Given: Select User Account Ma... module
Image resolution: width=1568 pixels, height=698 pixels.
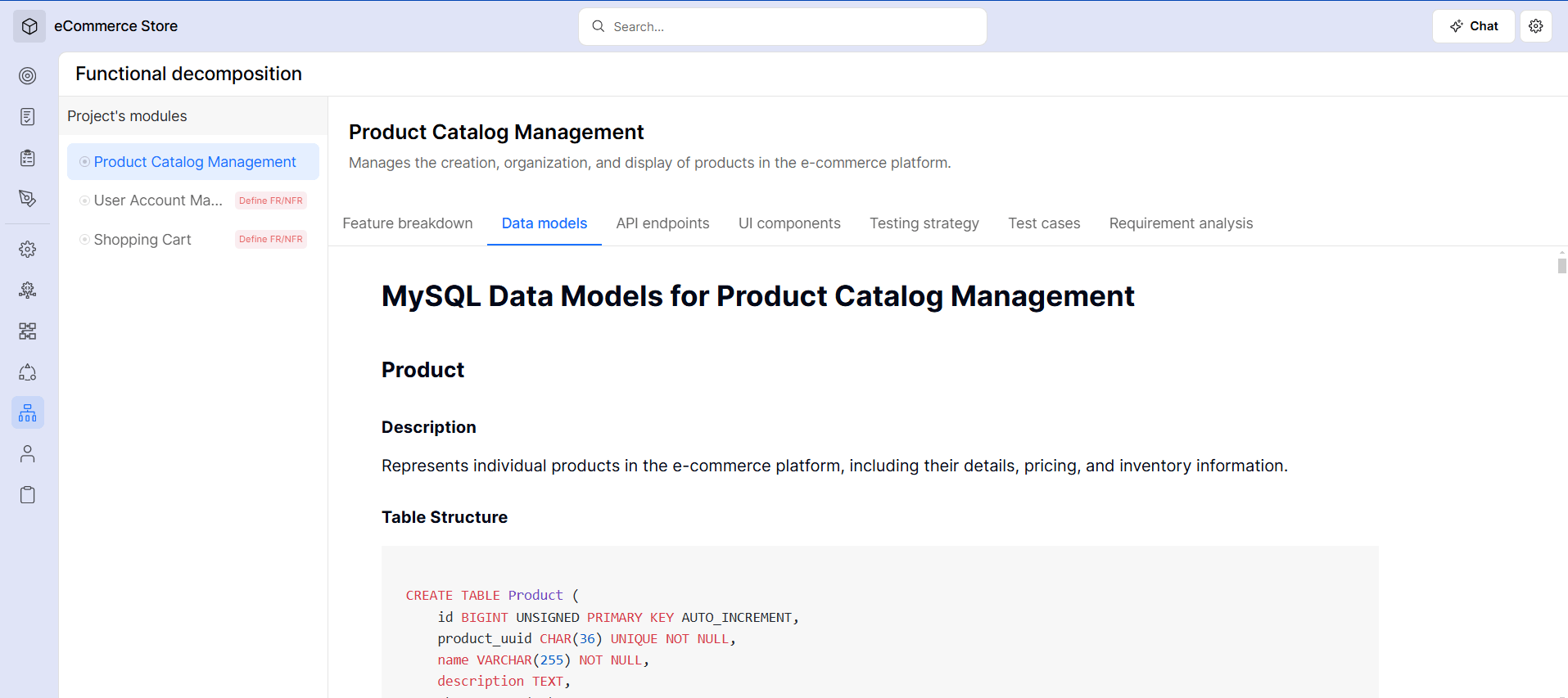Looking at the screenshot, I should (x=158, y=200).
